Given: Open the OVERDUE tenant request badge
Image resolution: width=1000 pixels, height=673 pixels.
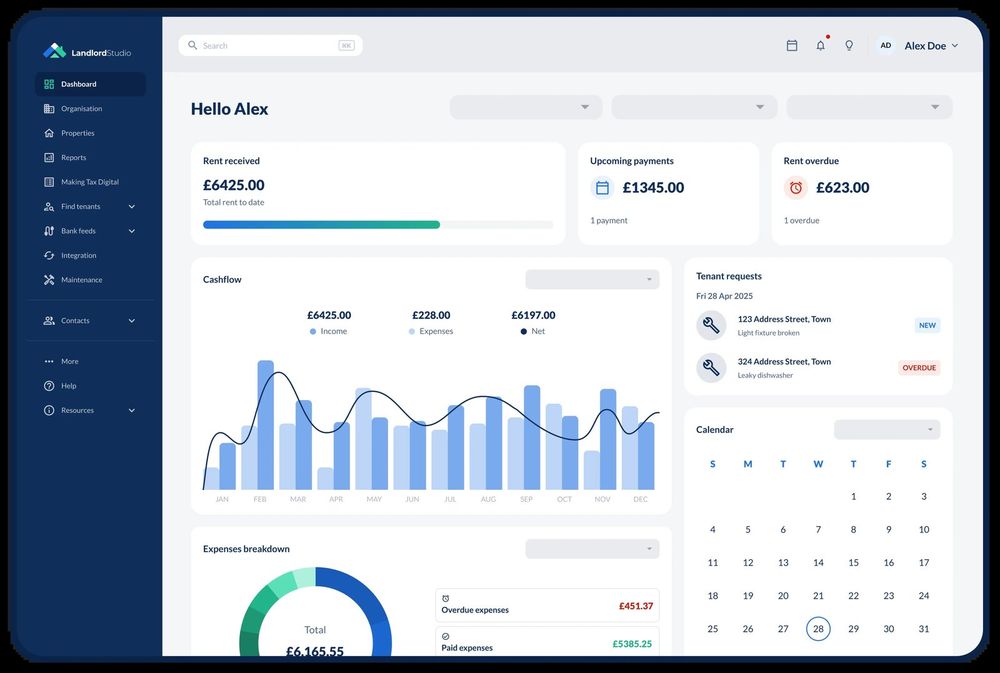Looking at the screenshot, I should click(x=919, y=367).
